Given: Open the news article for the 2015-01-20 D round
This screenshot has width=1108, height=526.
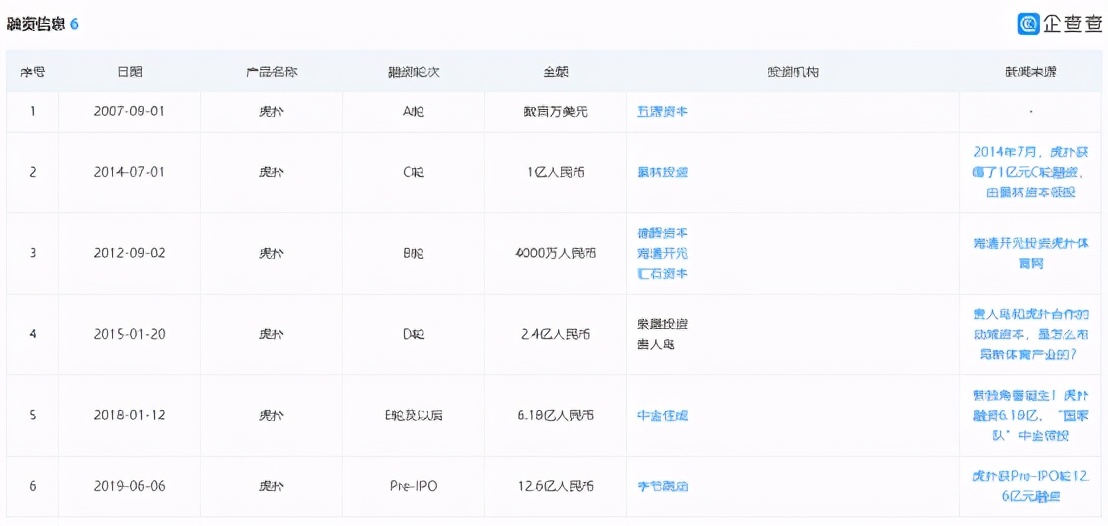Looking at the screenshot, I should click(x=1030, y=334).
